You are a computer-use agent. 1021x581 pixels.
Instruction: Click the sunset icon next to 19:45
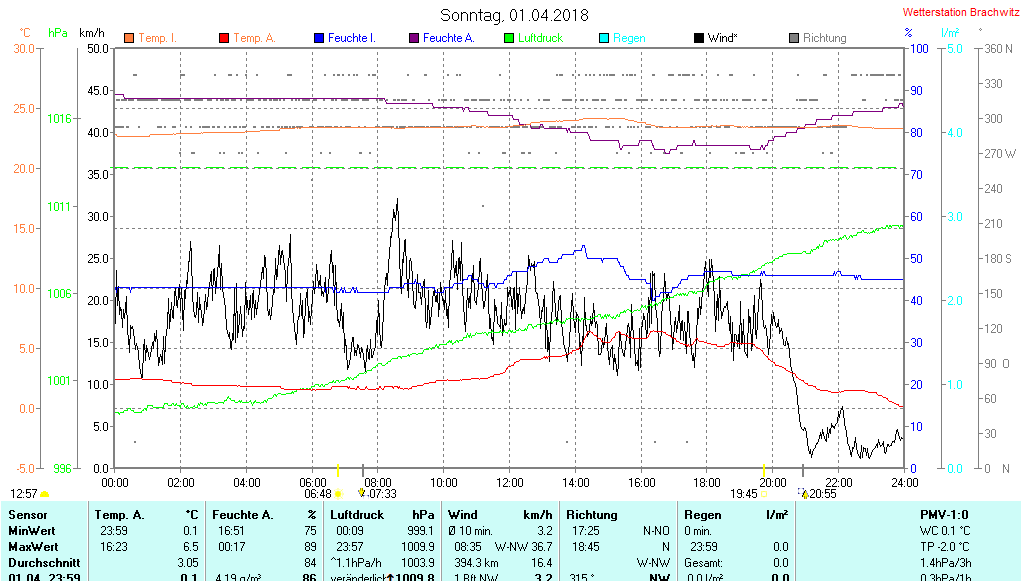(x=764, y=494)
